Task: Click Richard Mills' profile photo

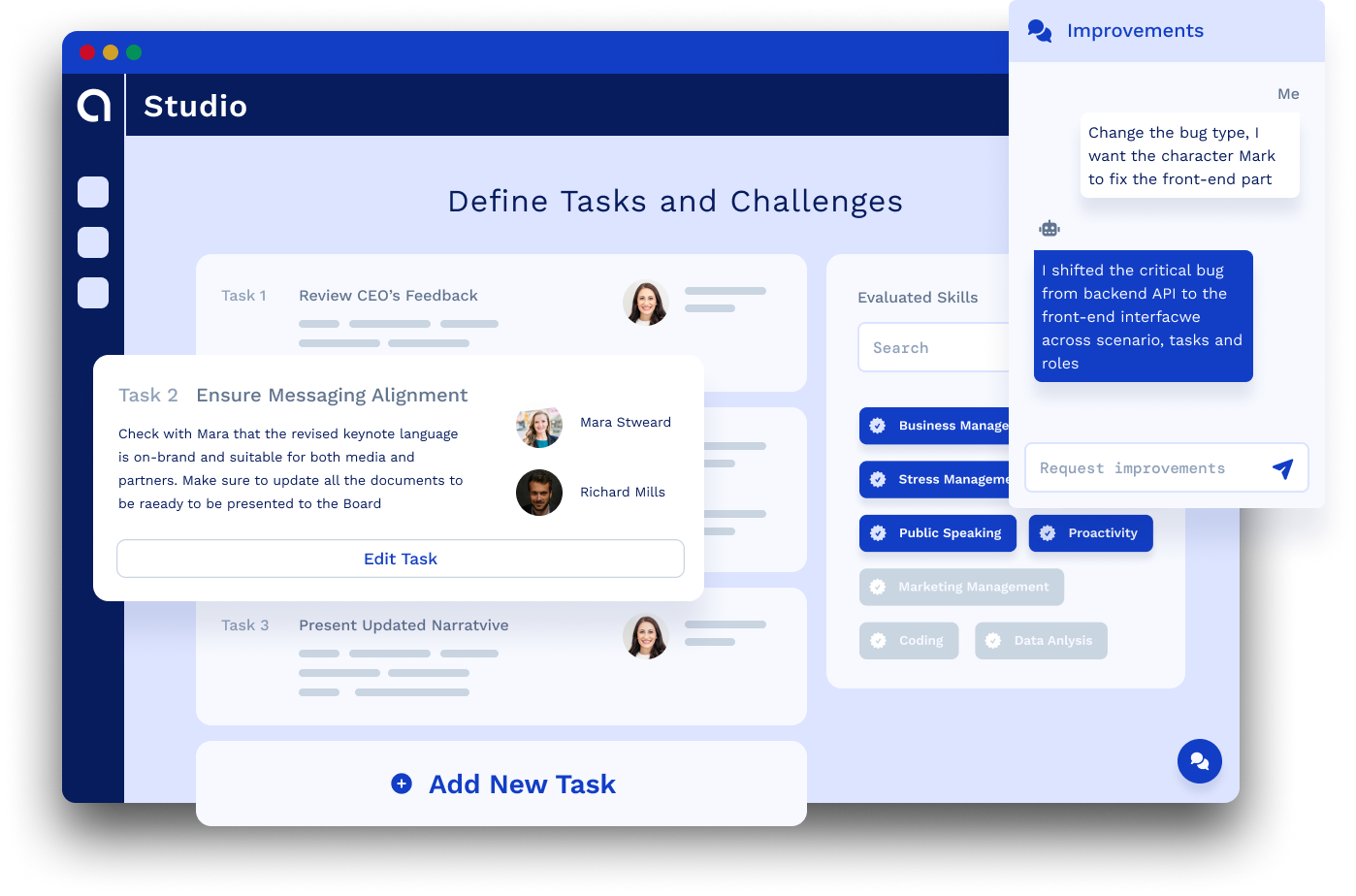Action: tap(539, 493)
